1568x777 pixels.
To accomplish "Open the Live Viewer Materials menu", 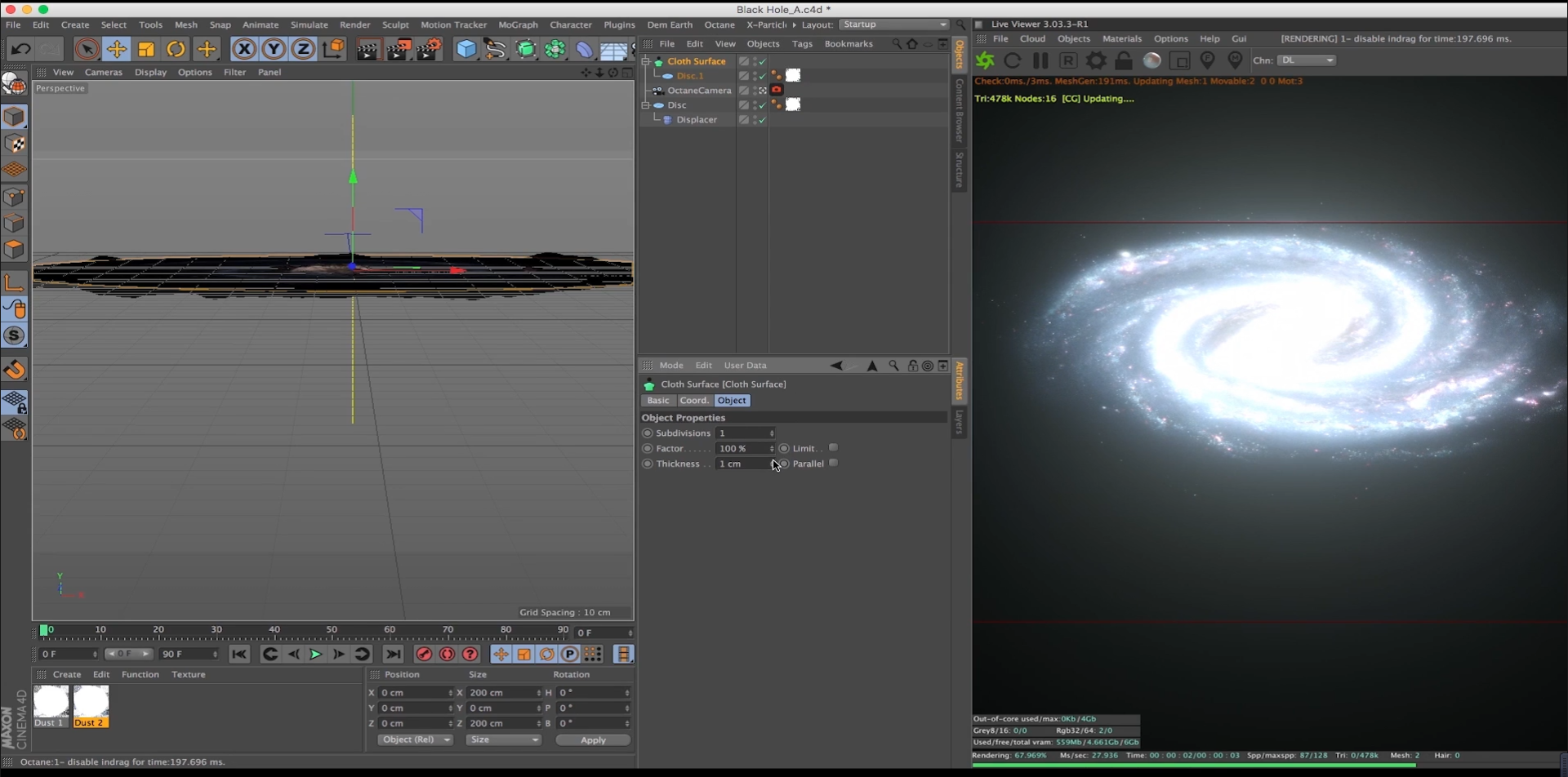I will [1122, 39].
